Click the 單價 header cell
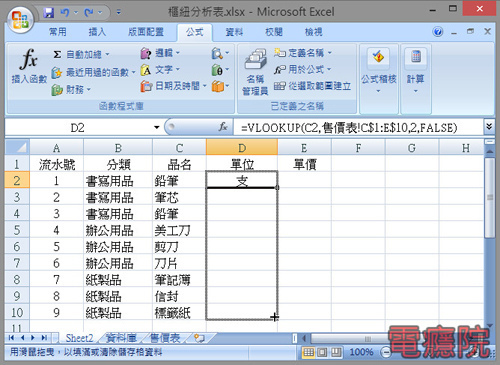This screenshot has height=365, width=500. [x=304, y=164]
